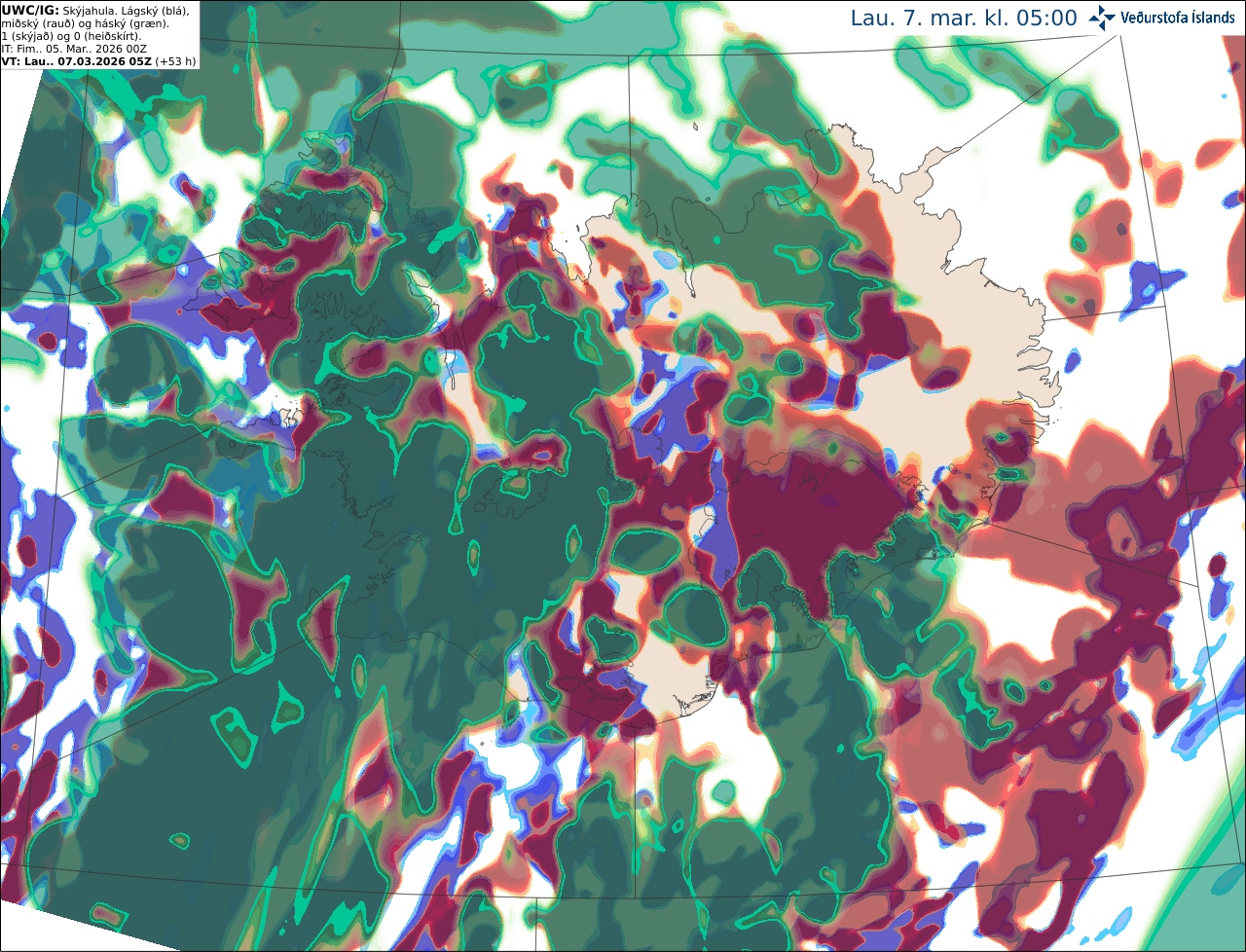Click the "miðský (rauð) og háský (græn)." legend line
This screenshot has width=1246, height=952.
pos(85,23)
